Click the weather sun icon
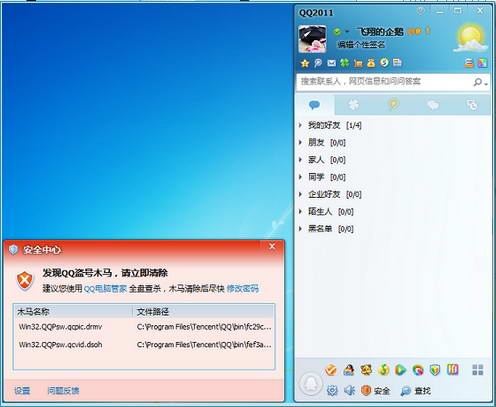 click(x=470, y=37)
